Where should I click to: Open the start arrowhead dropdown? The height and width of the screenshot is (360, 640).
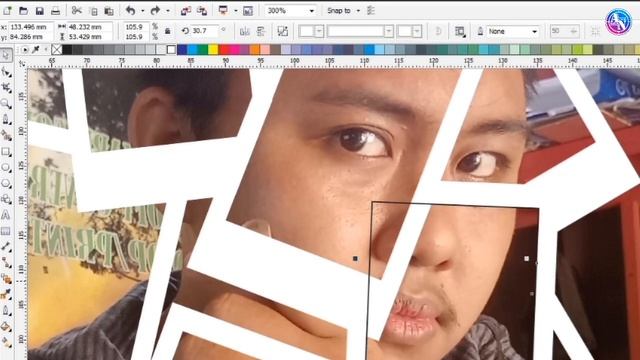point(319,31)
